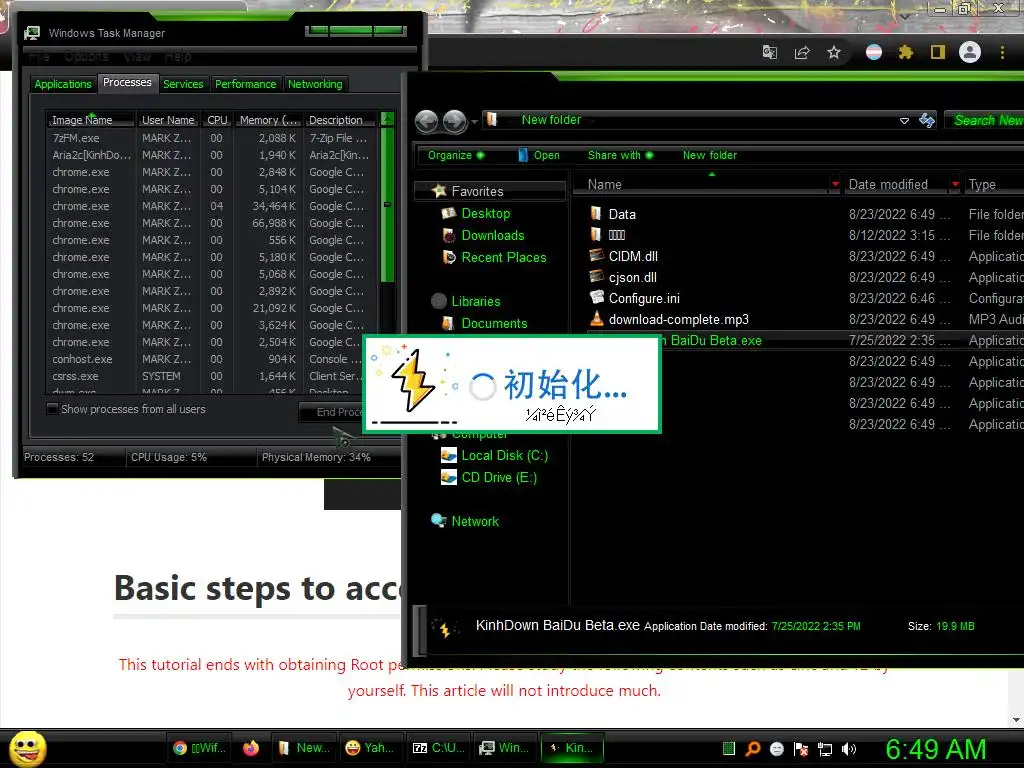Open Local Disk (C:) in the sidebar

(504, 456)
